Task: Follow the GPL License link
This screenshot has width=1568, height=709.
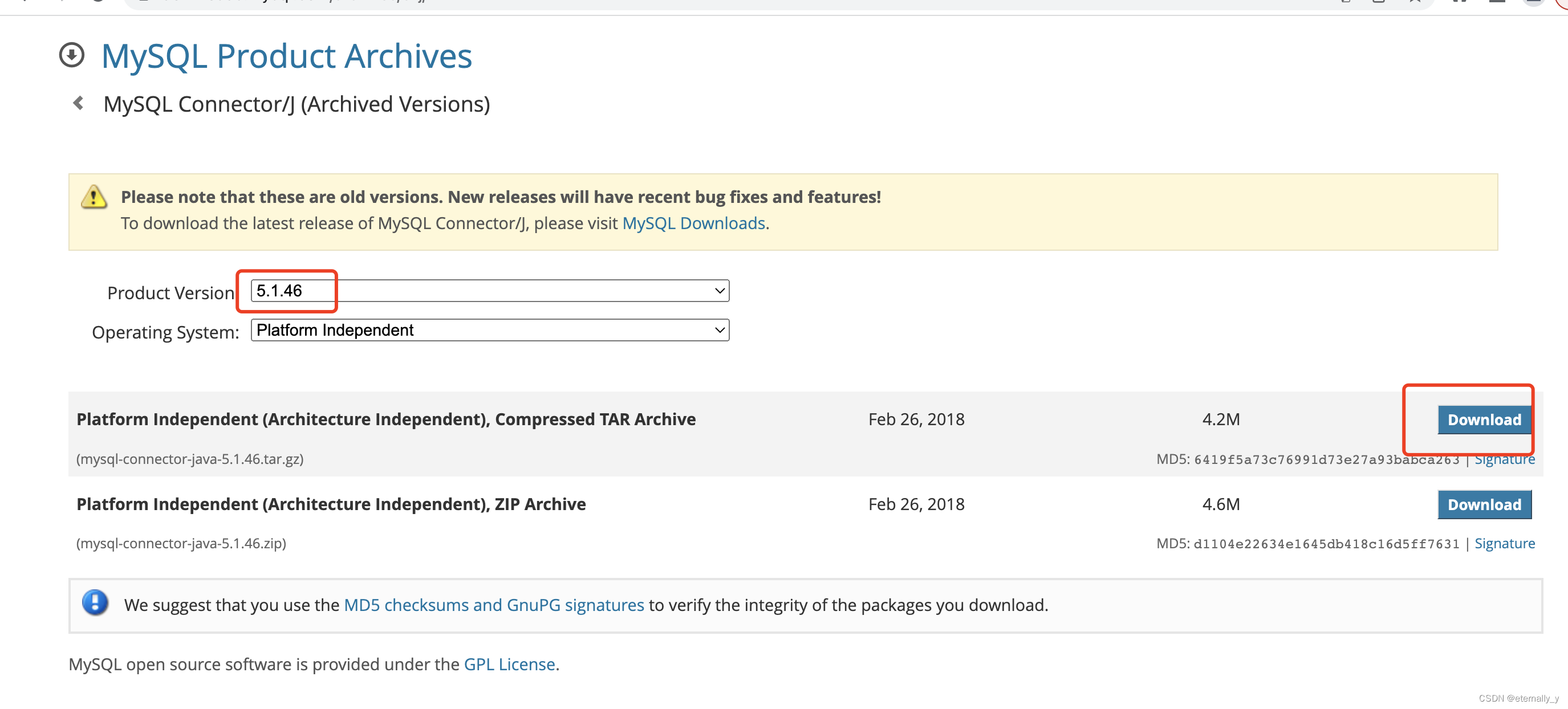Action: [509, 664]
